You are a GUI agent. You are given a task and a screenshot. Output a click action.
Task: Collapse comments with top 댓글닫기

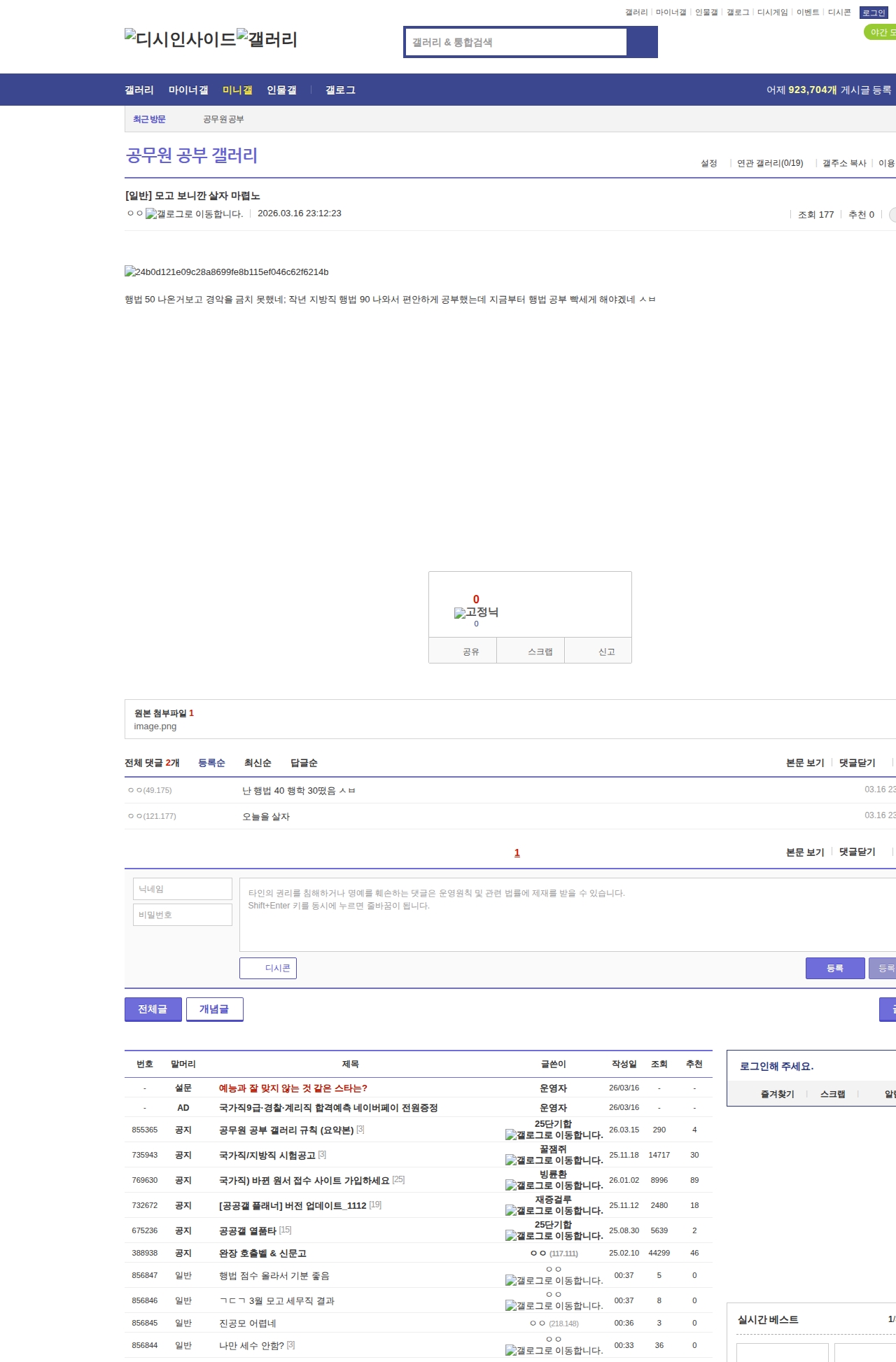pos(857,763)
